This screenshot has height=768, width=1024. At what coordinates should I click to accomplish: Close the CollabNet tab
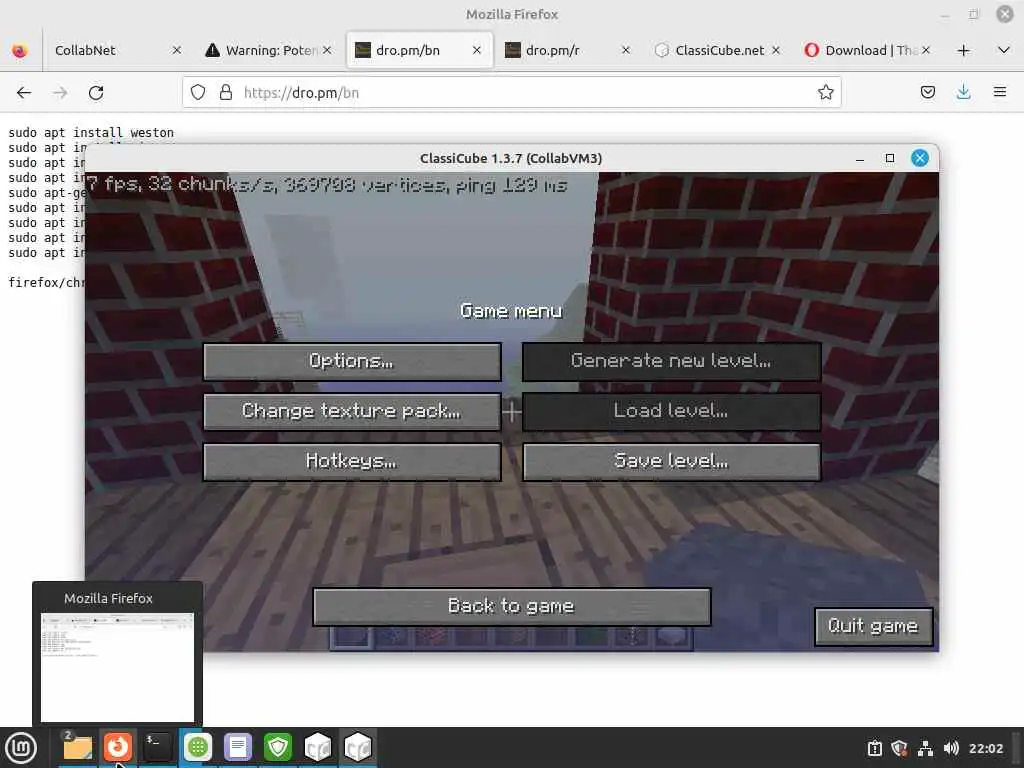pos(176,50)
